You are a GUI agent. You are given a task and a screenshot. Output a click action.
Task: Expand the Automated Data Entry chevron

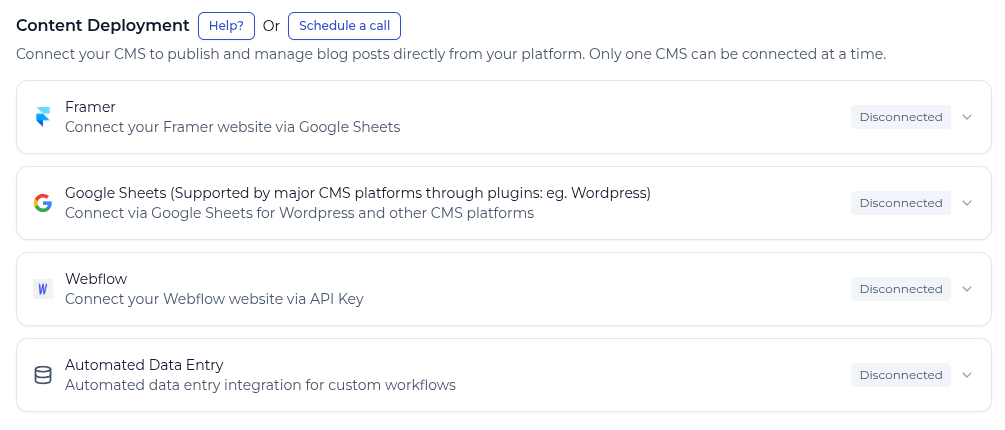tap(967, 375)
